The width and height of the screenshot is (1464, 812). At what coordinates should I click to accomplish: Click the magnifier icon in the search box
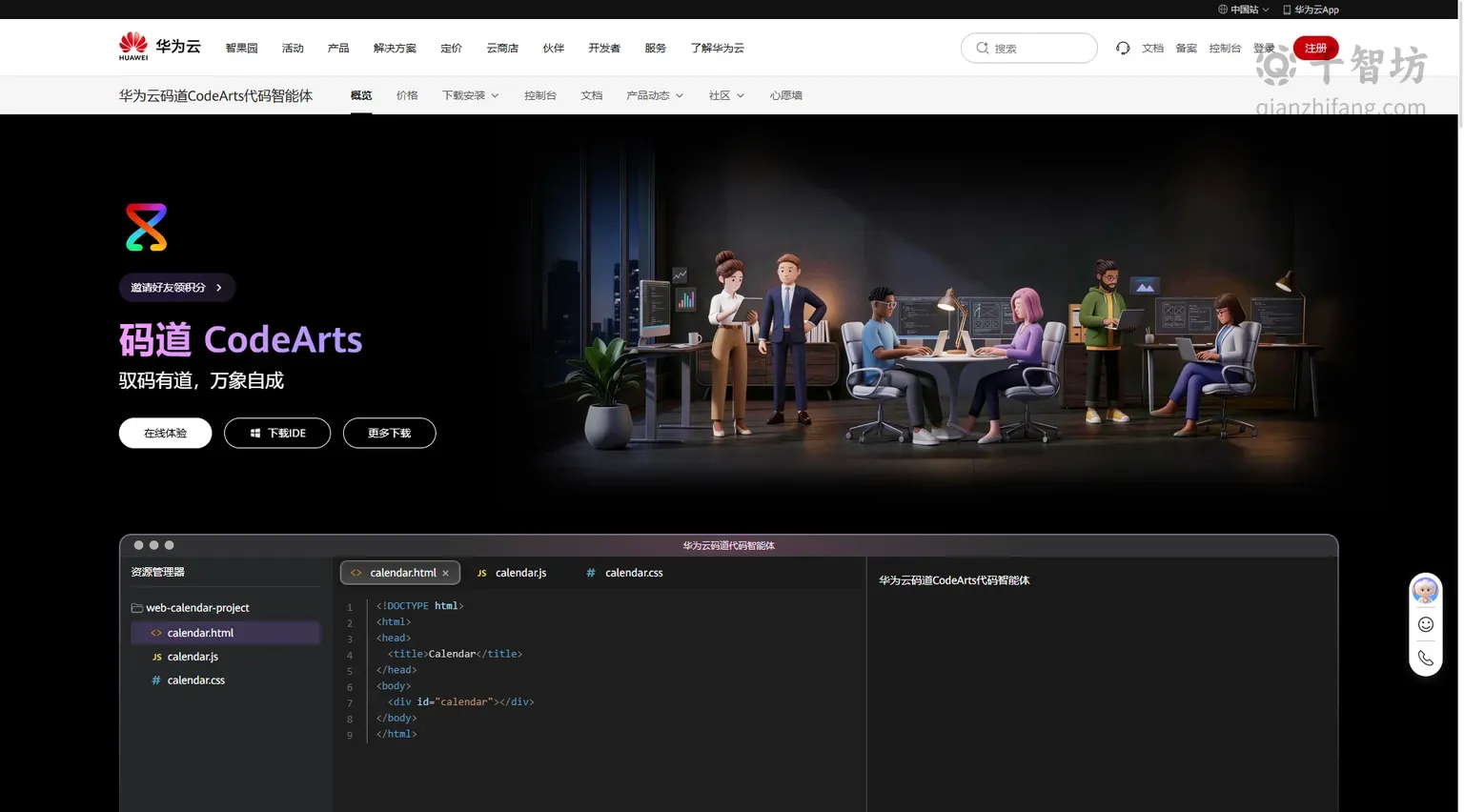click(x=983, y=48)
